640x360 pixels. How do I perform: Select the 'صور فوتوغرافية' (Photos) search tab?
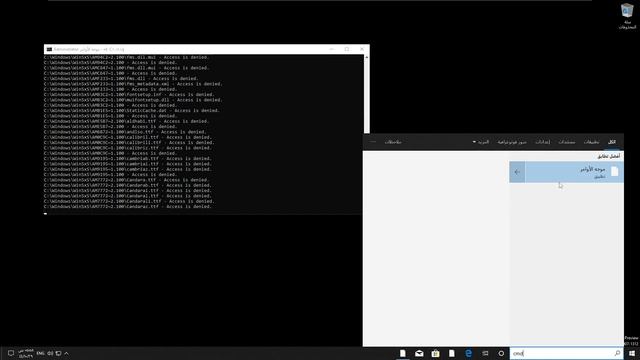coord(512,142)
